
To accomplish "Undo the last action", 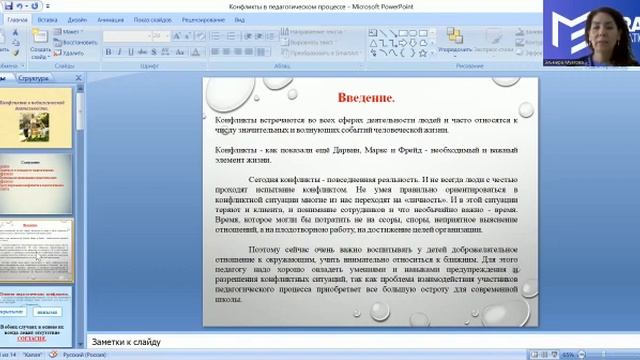I will coord(20,6).
